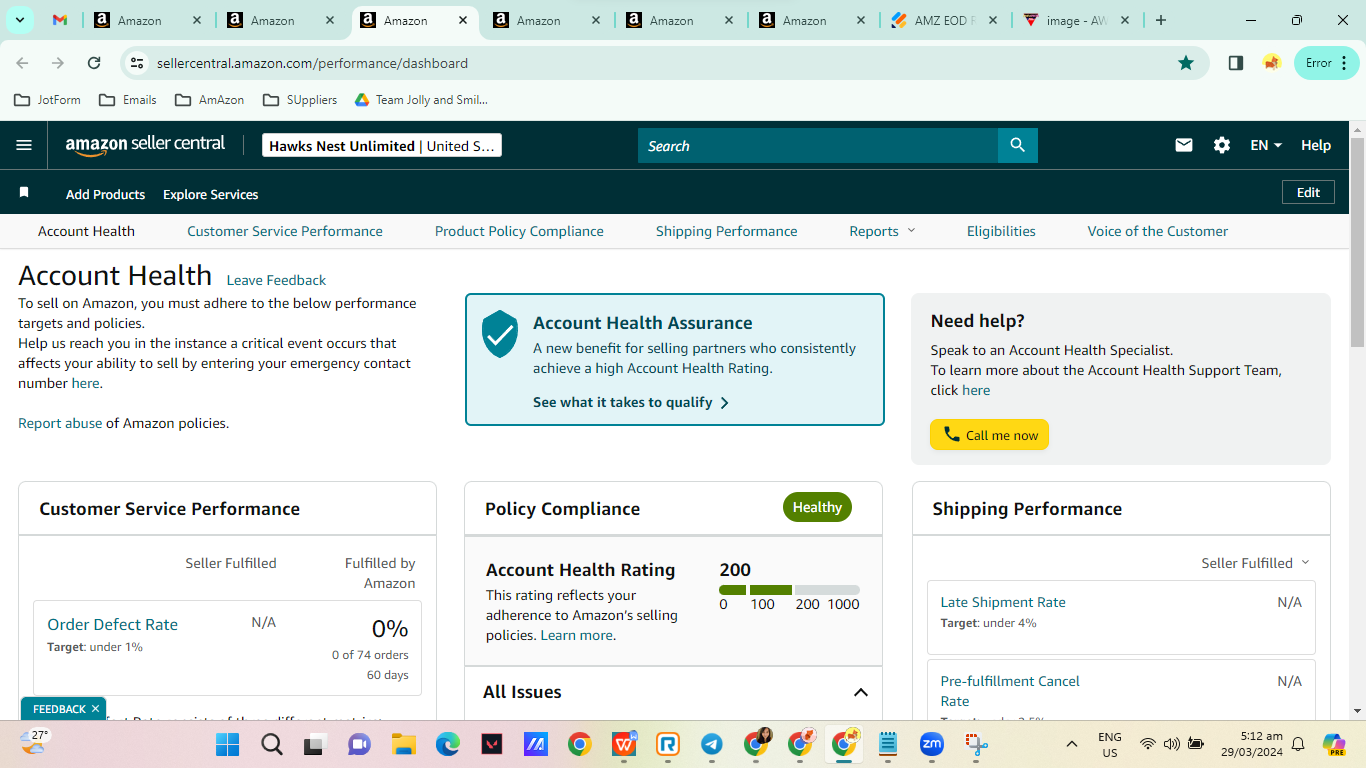Dismiss the FEEDBACK tab with its X
The height and width of the screenshot is (768, 1366).
[x=95, y=709]
